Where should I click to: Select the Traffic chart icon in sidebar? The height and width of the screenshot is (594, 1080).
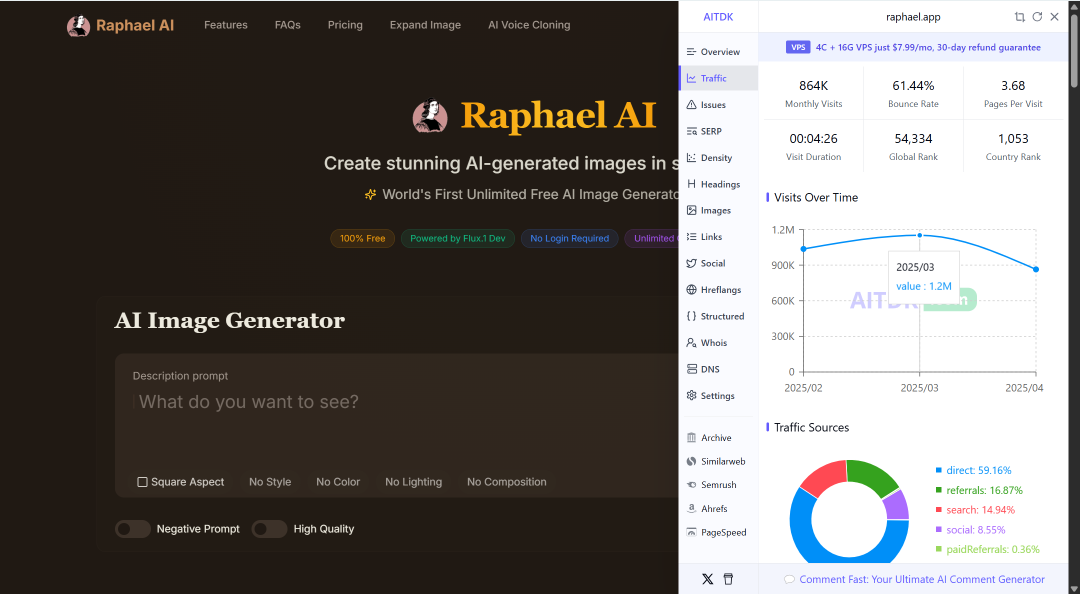coord(692,78)
